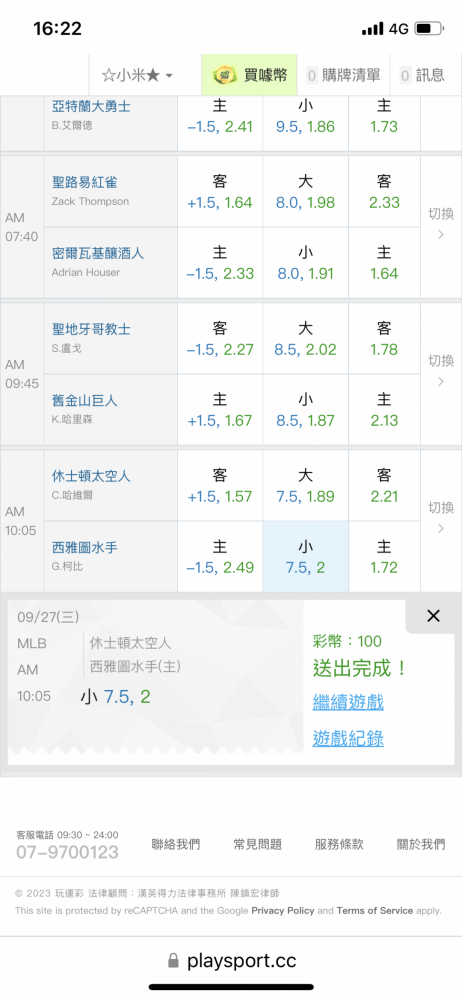Screen dimensions: 462x1000
Task: Tap the 買噱幣 coin icon
Action: pyautogui.click(x=224, y=75)
